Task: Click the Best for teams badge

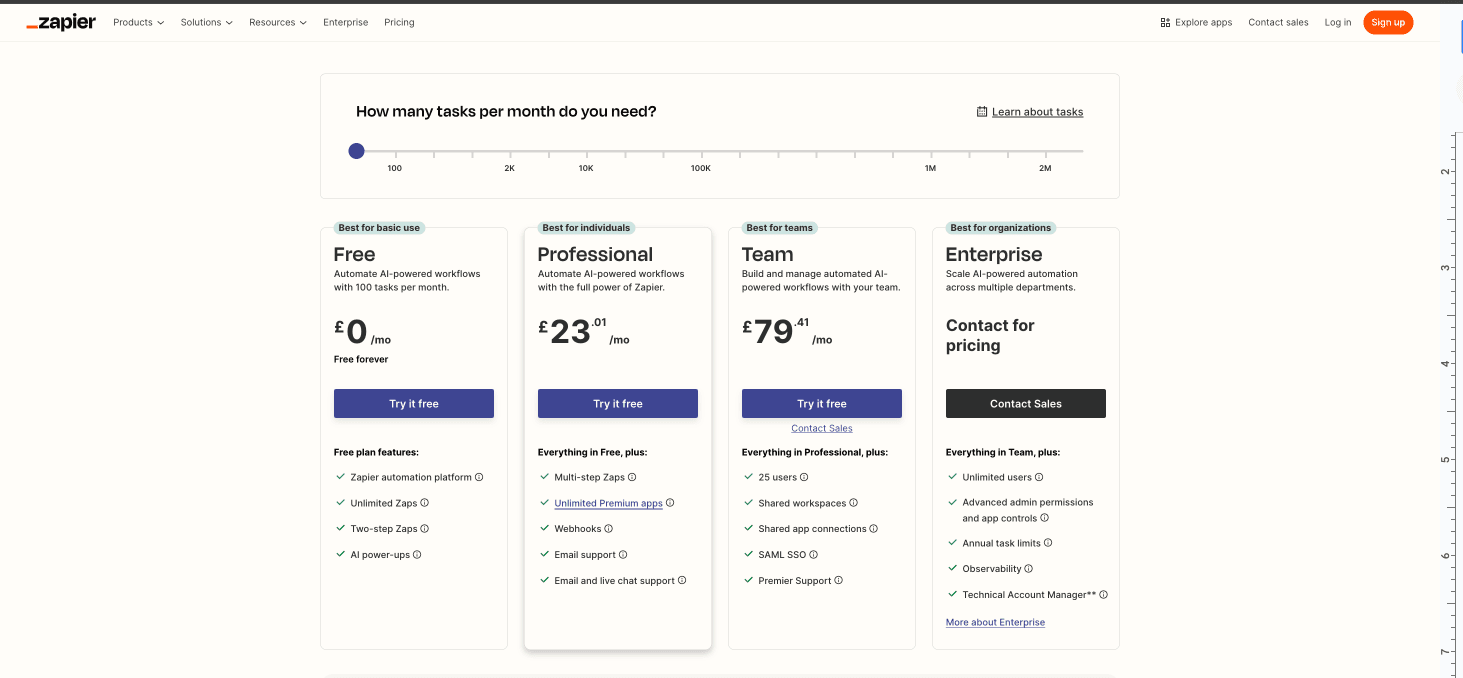Action: [x=780, y=228]
